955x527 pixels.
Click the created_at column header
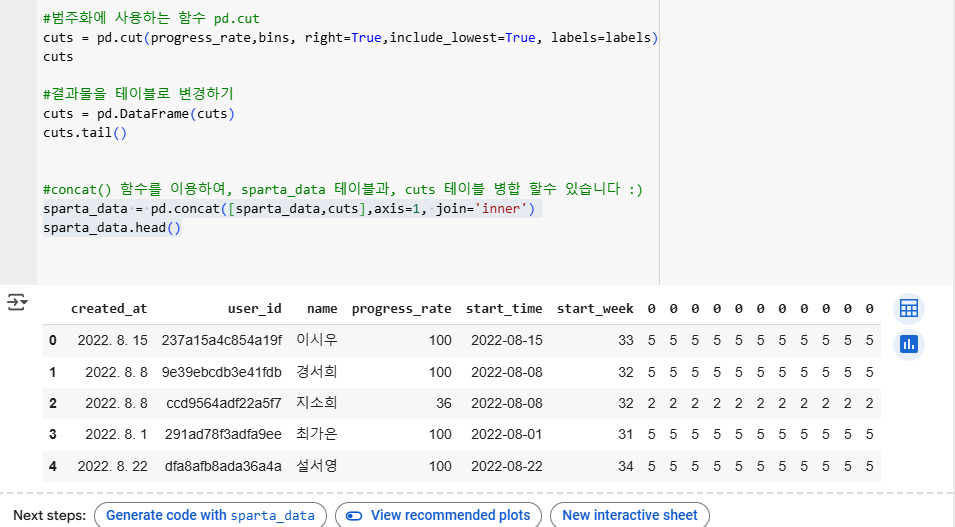click(x=109, y=309)
